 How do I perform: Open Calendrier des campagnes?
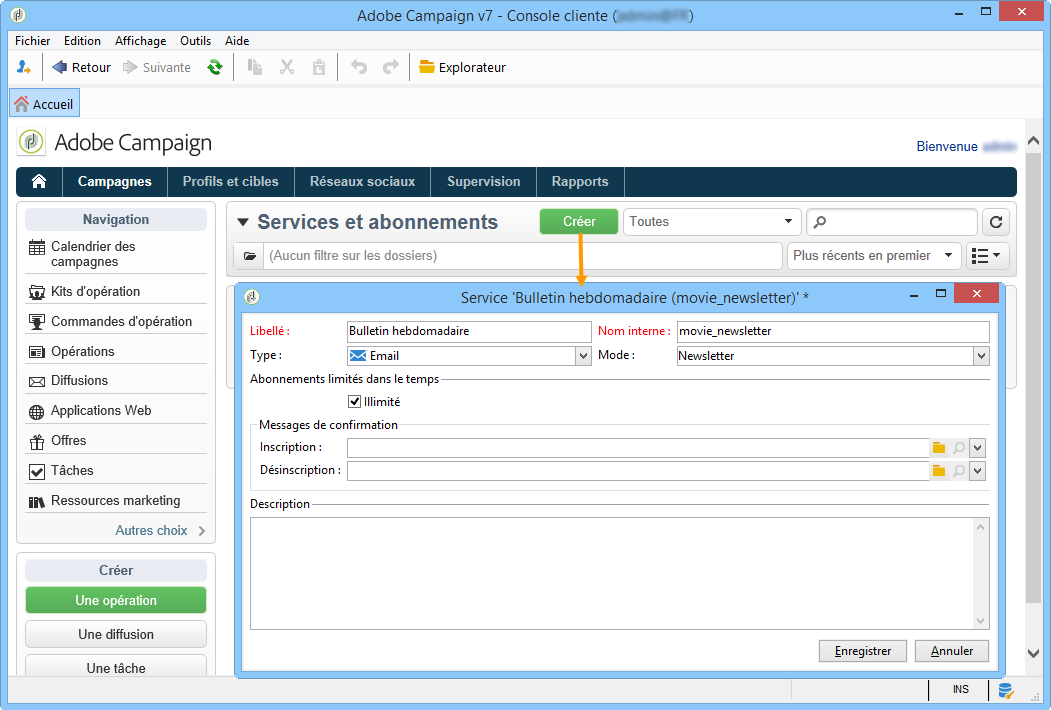click(x=116, y=254)
